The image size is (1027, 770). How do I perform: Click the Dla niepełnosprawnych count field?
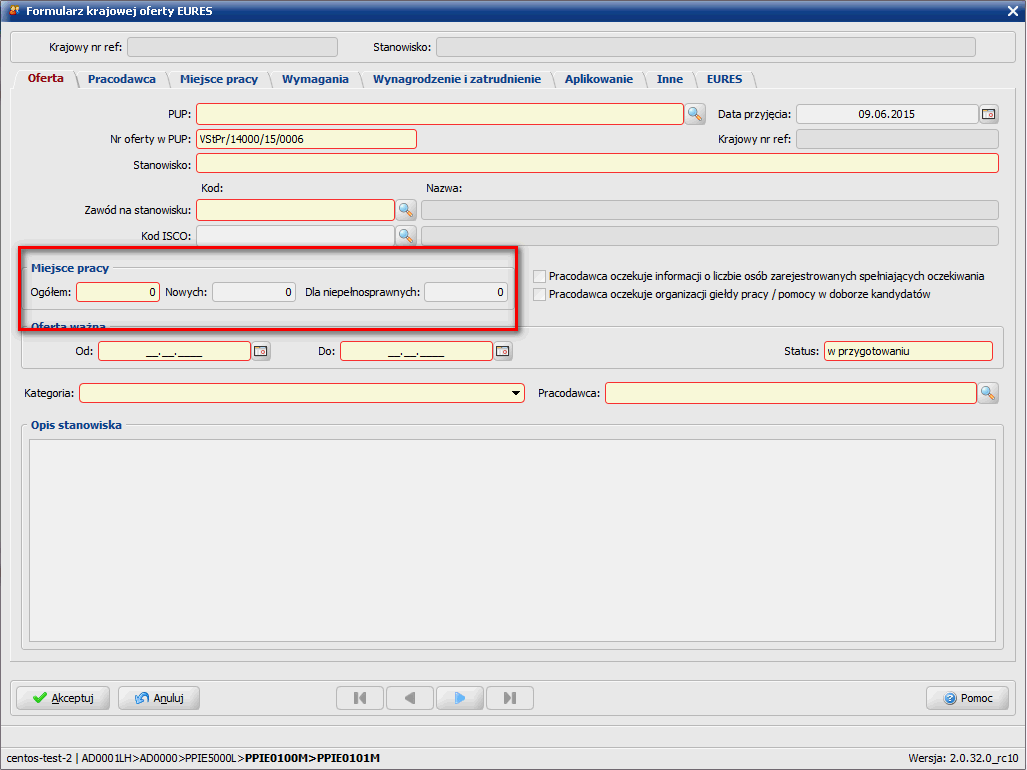click(x=466, y=292)
